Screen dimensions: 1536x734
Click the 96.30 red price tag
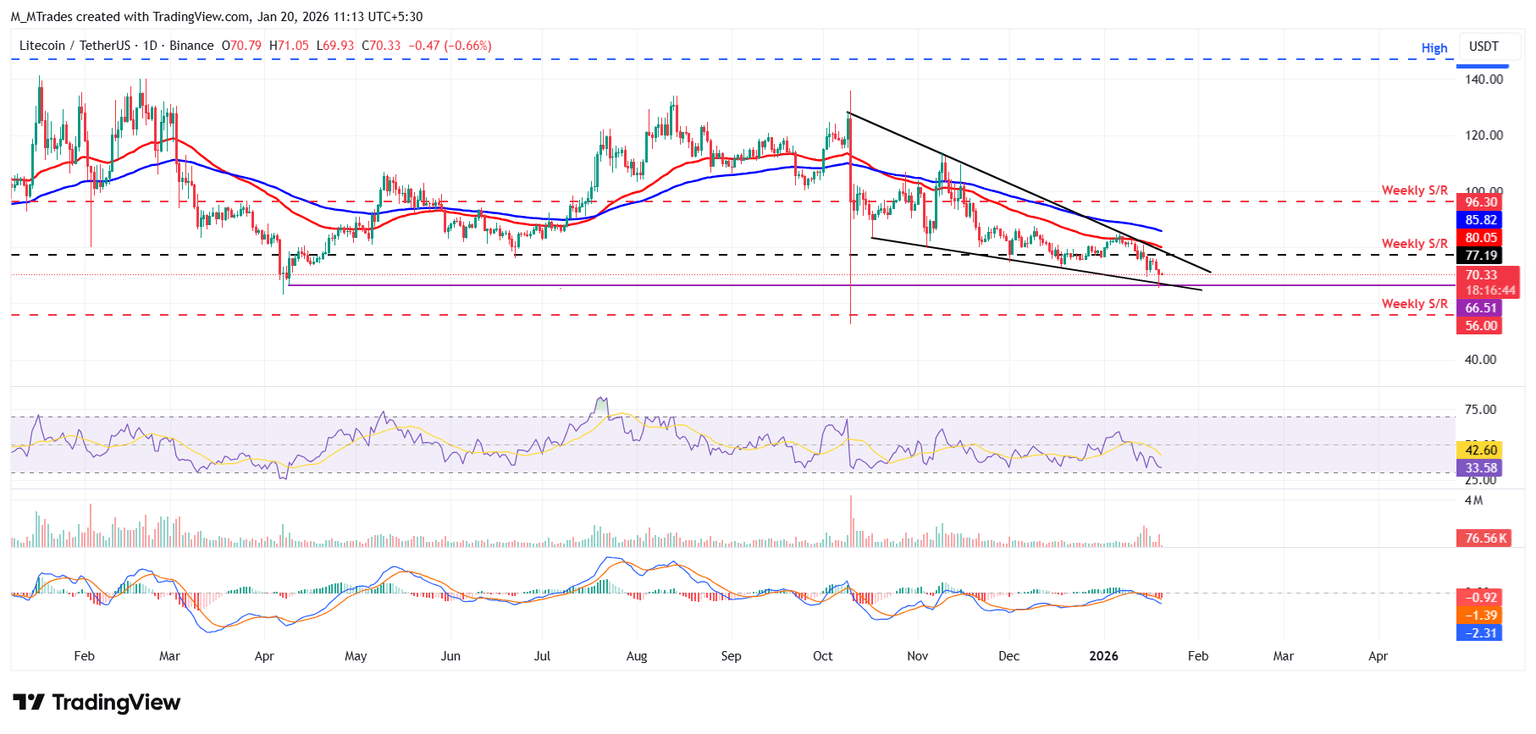(x=1480, y=201)
